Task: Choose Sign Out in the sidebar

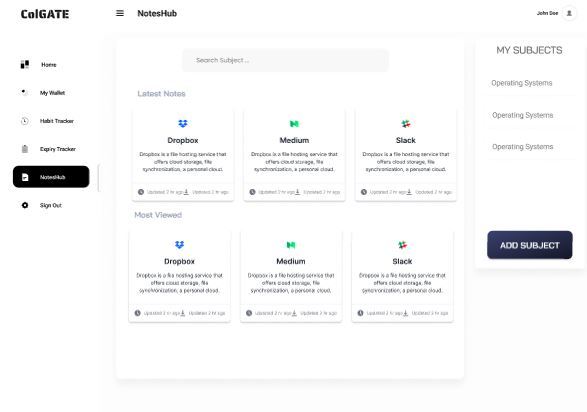Action: 51,205
